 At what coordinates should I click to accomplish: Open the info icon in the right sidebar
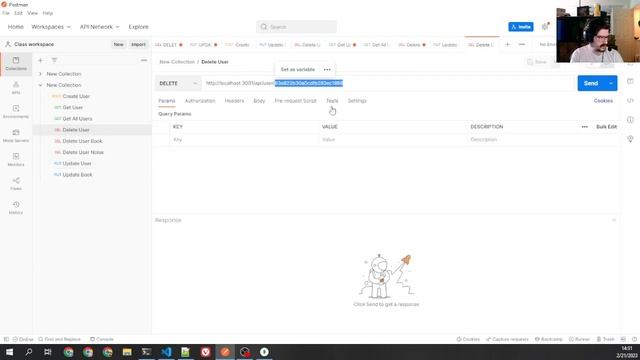click(x=630, y=120)
